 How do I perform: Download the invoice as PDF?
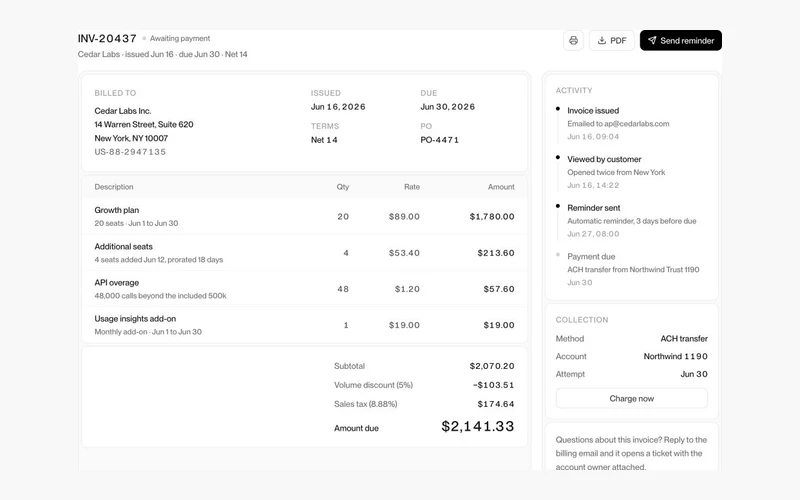pos(612,40)
